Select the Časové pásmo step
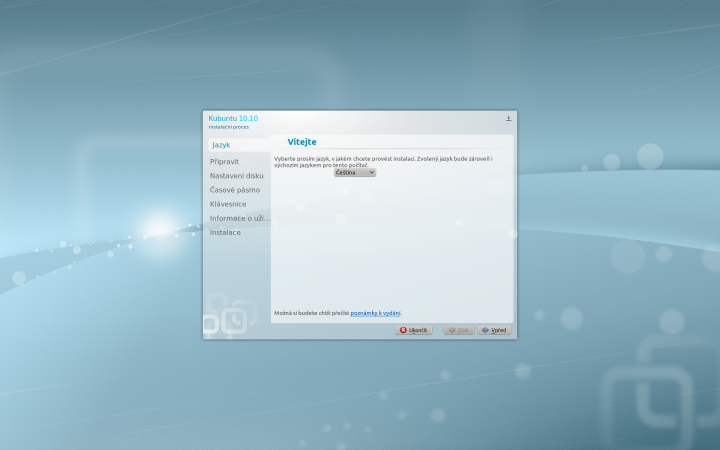The image size is (720, 450). click(x=235, y=190)
